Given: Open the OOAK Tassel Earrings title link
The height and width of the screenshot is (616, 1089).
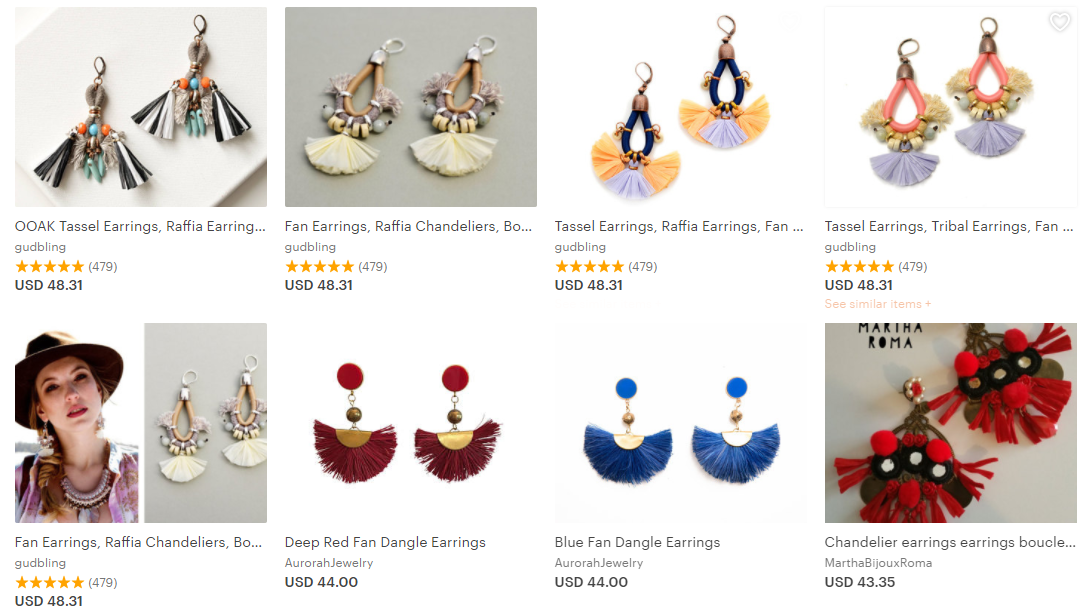Looking at the screenshot, I should click(x=140, y=226).
